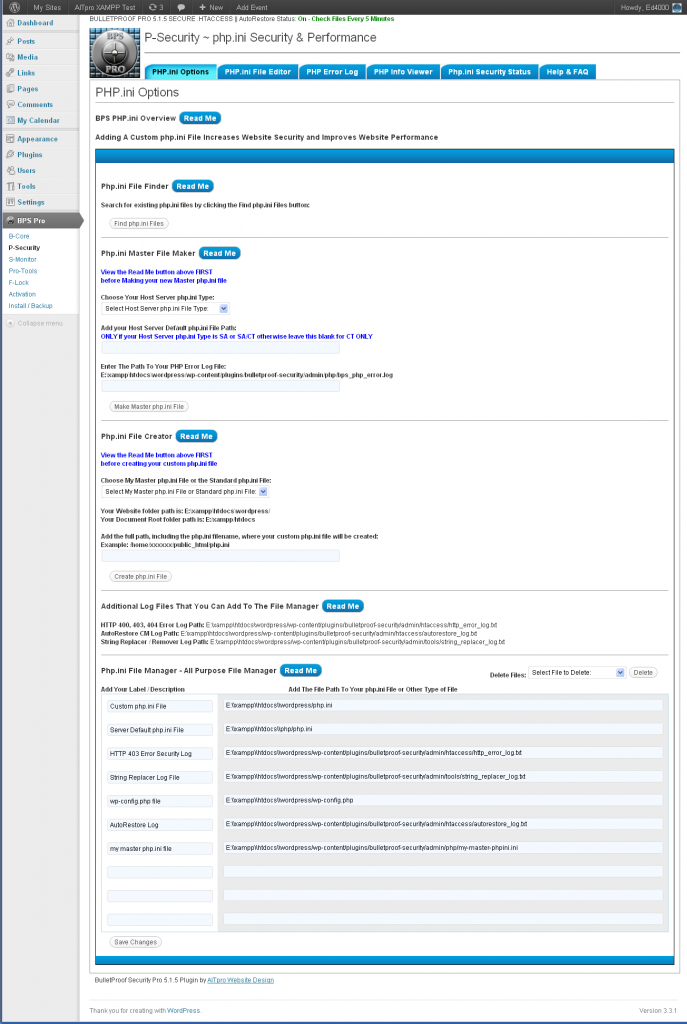This screenshot has height=1024, width=687.
Task: Click the Dashboard house icon in sidebar
Action: [10, 23]
